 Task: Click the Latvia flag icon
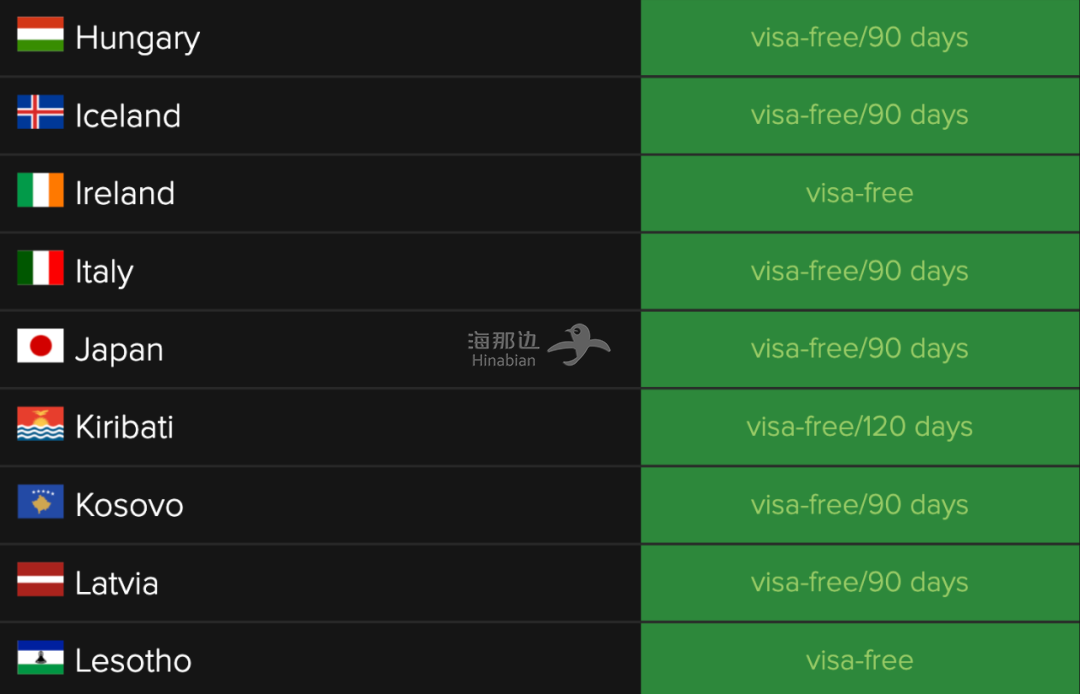pyautogui.click(x=41, y=579)
